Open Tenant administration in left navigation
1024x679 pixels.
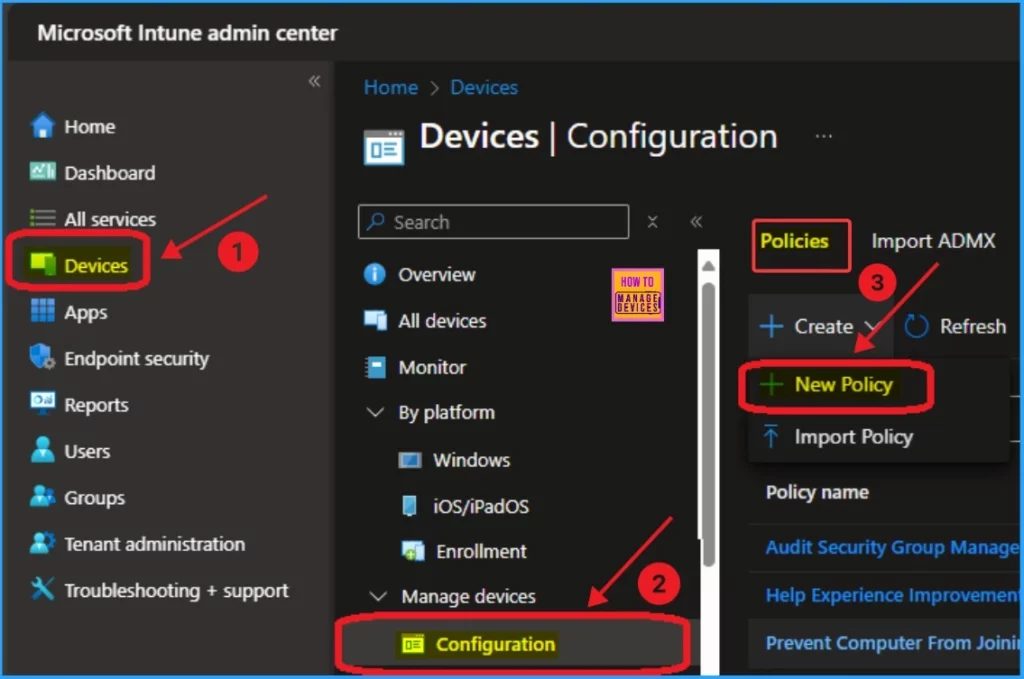[x=154, y=544]
